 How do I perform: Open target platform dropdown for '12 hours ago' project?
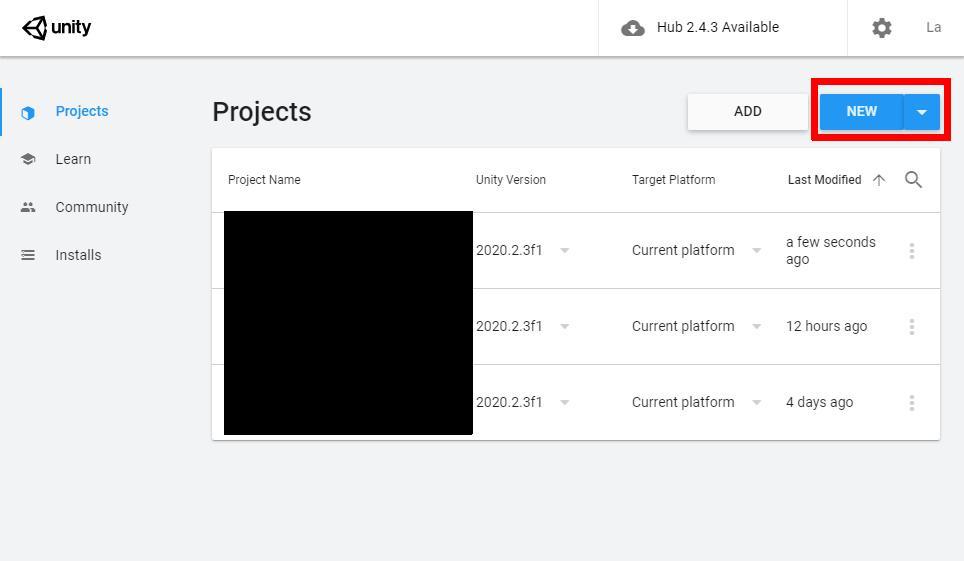pyautogui.click(x=757, y=326)
